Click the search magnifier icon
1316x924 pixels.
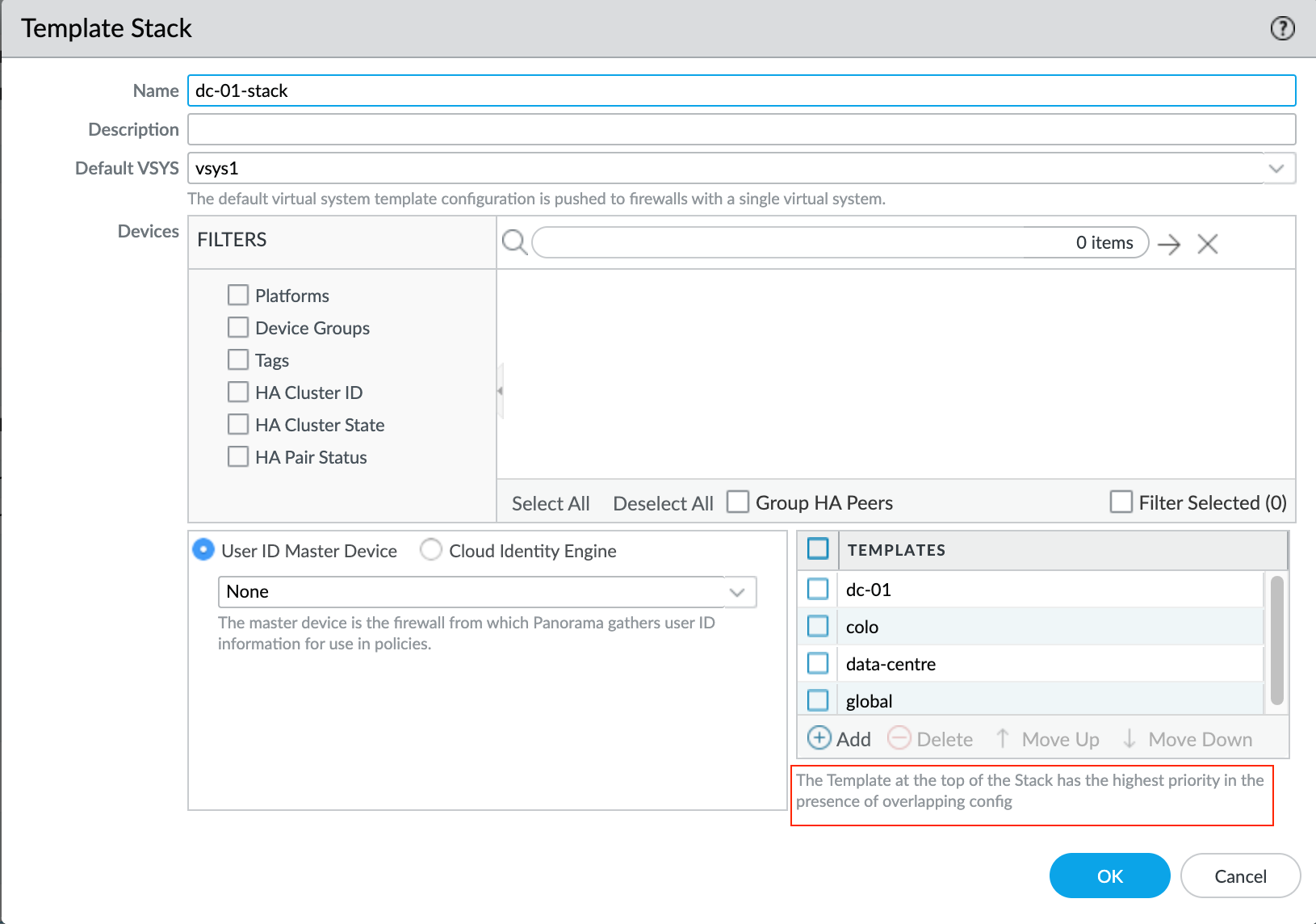click(x=514, y=241)
